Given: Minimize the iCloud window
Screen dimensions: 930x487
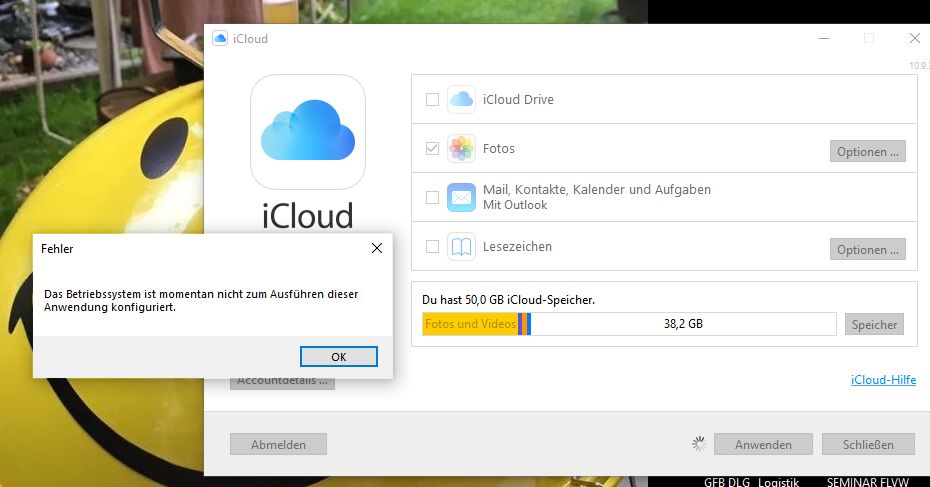Looking at the screenshot, I should pyautogui.click(x=824, y=39).
